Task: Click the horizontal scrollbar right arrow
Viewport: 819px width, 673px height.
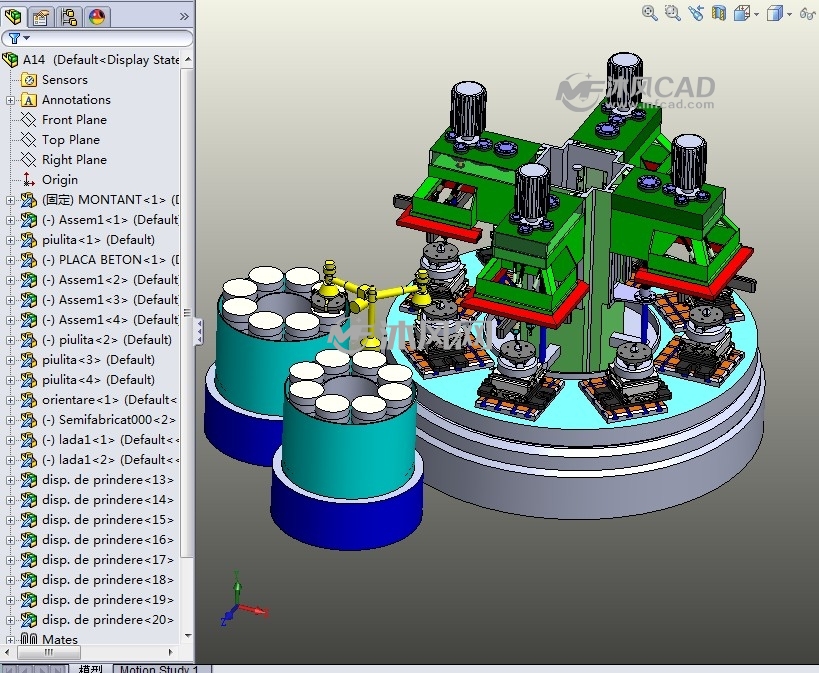Action: (170, 652)
